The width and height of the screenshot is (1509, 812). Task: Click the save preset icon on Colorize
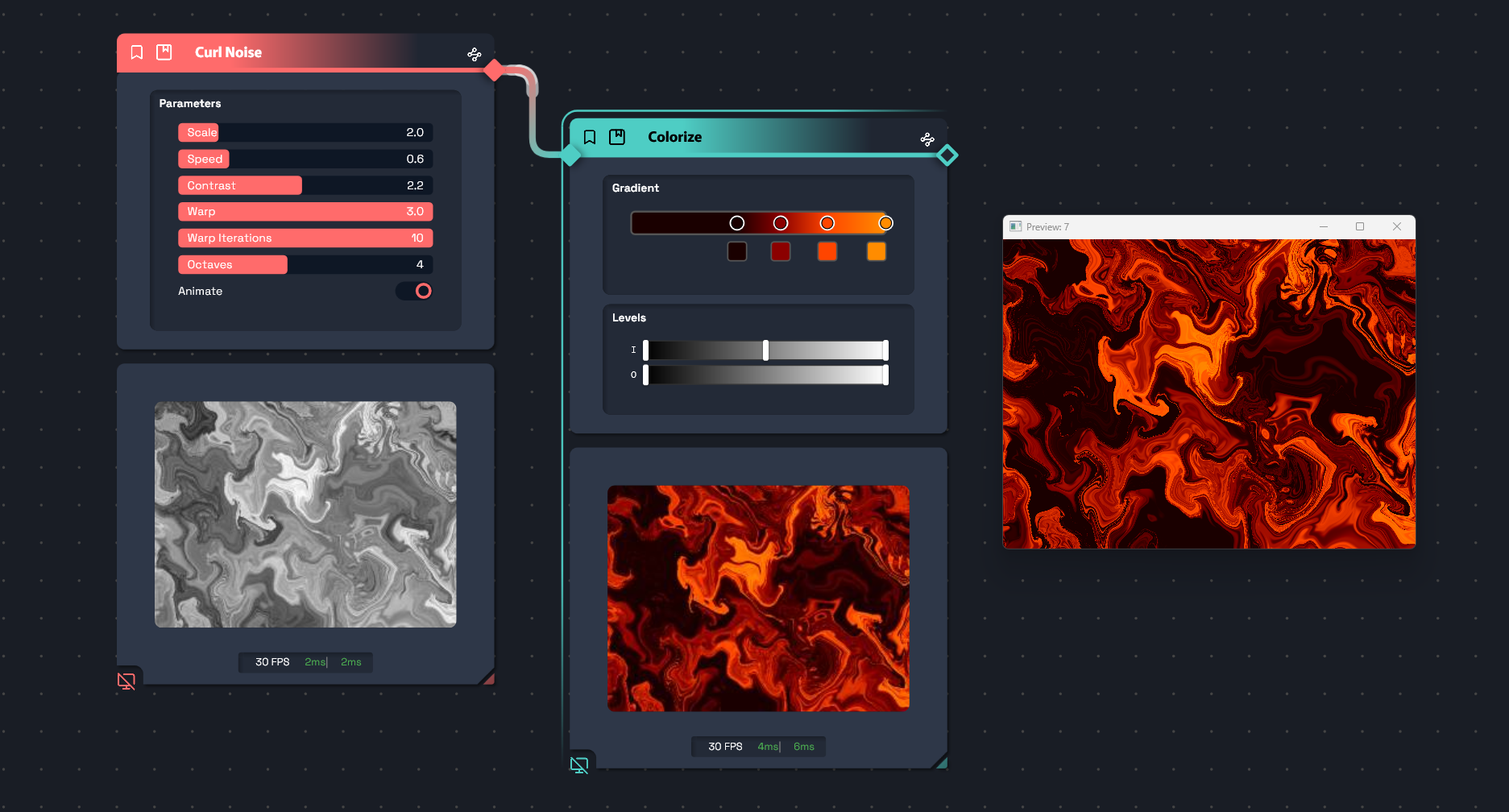point(617,137)
